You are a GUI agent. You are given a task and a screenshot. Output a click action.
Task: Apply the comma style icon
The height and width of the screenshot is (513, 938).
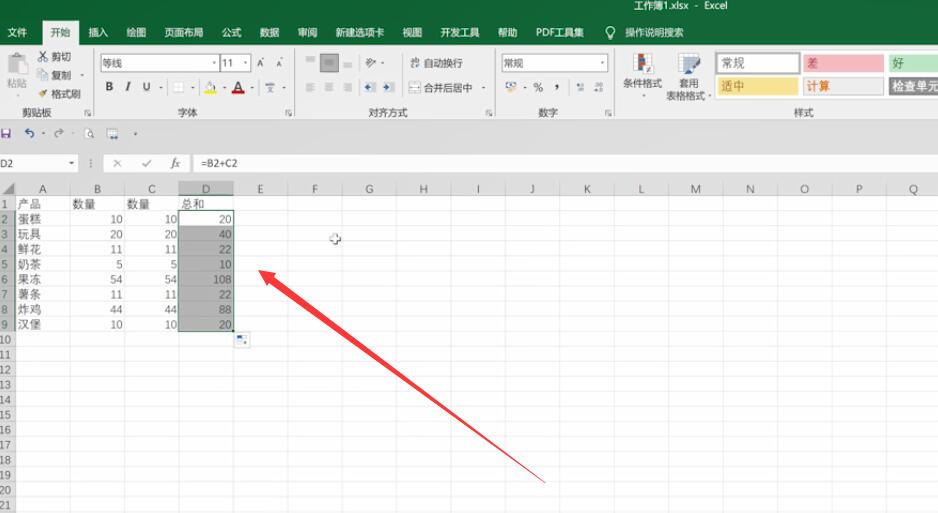click(x=557, y=87)
